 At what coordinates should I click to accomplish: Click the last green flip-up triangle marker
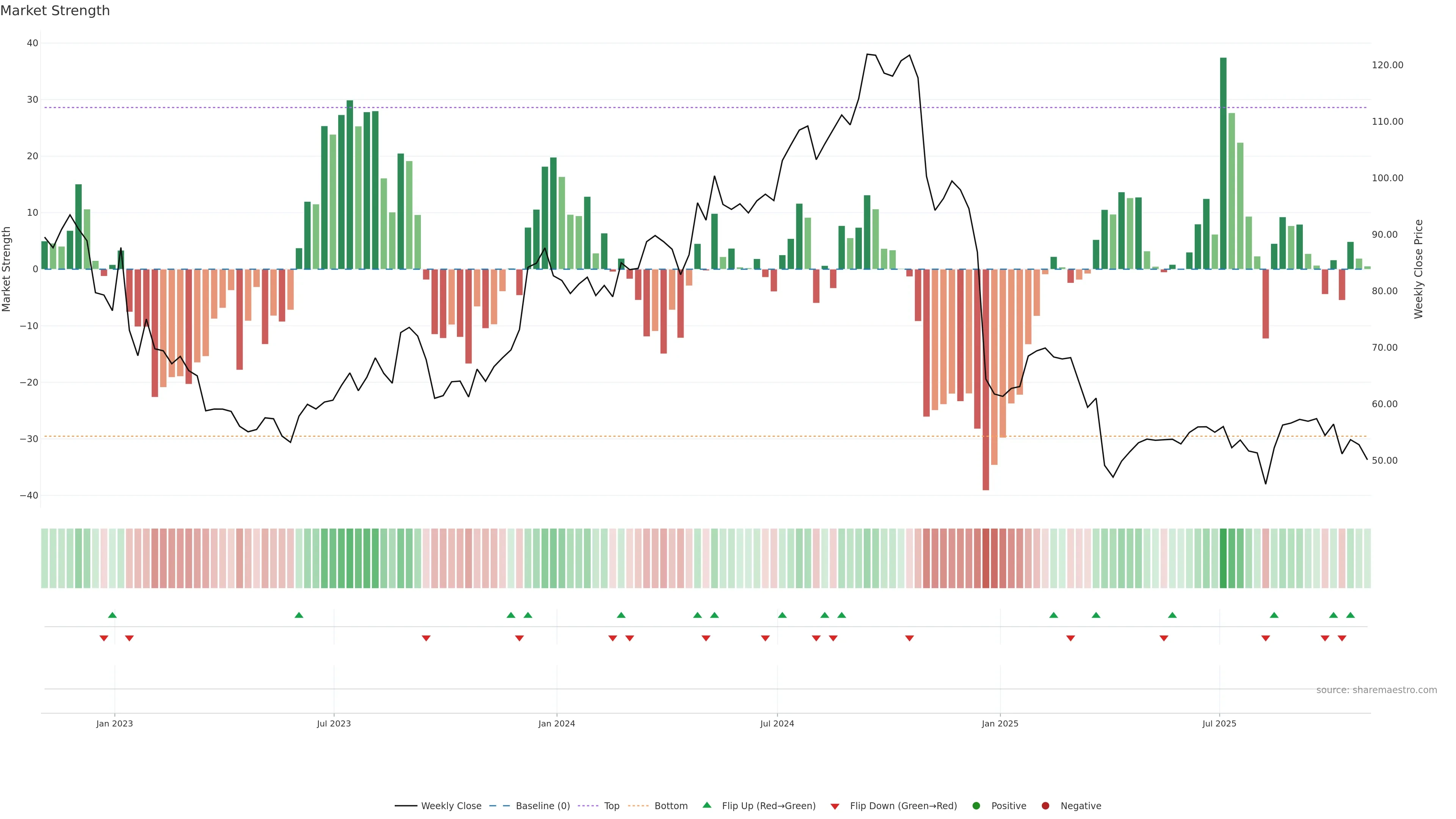pyautogui.click(x=1350, y=615)
